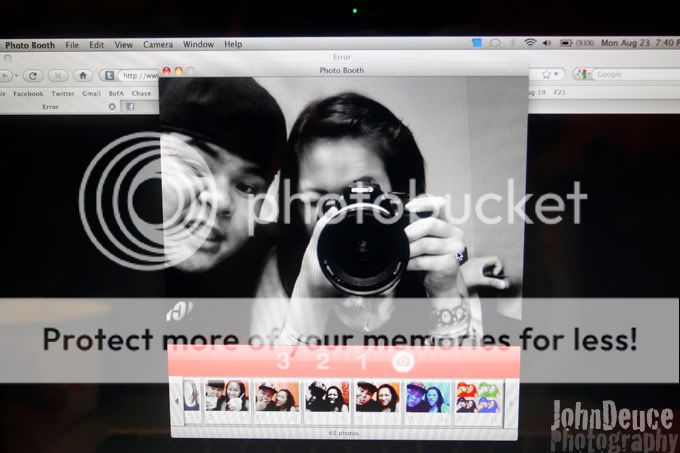Close the Error browser tab
The width and height of the screenshot is (680, 453).
point(112,107)
